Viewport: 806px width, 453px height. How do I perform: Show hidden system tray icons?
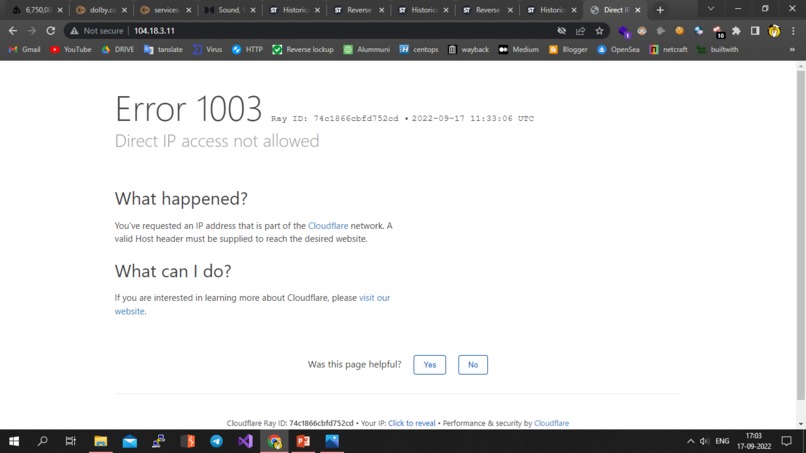[x=690, y=441]
